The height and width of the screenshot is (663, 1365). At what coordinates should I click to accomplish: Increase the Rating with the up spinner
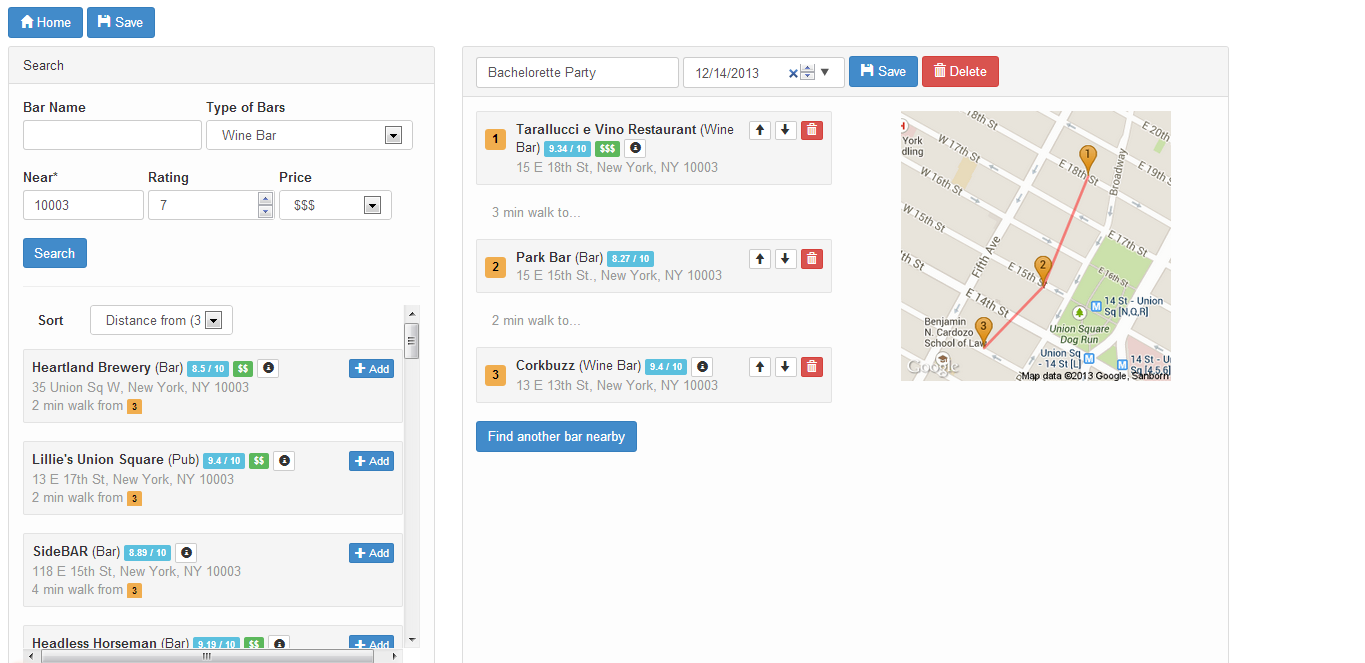coord(265,198)
